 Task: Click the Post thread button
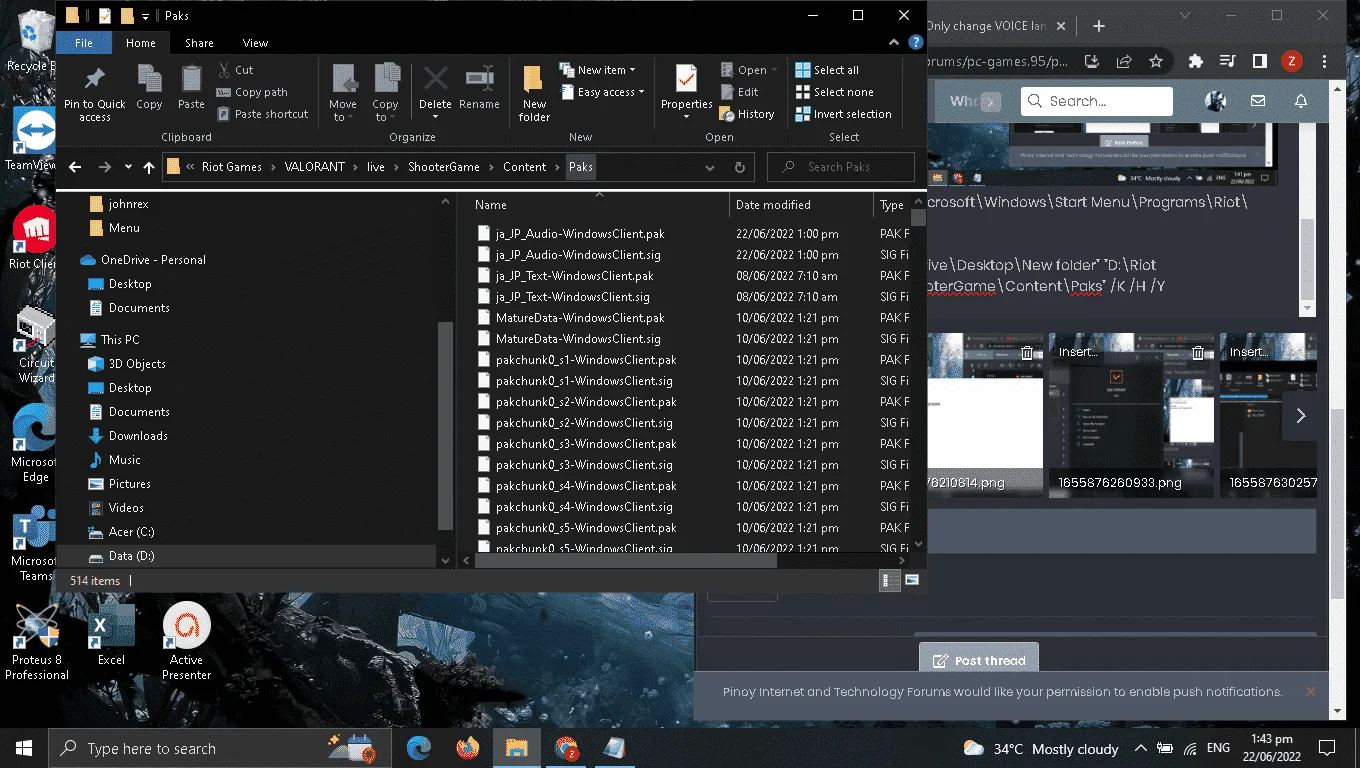click(x=979, y=660)
